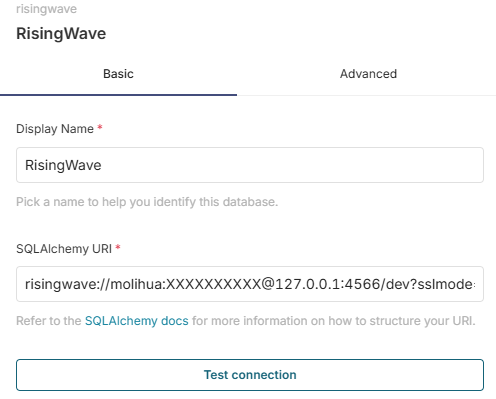Click the Display Name input field
This screenshot has height=399, width=496.
[250, 165]
